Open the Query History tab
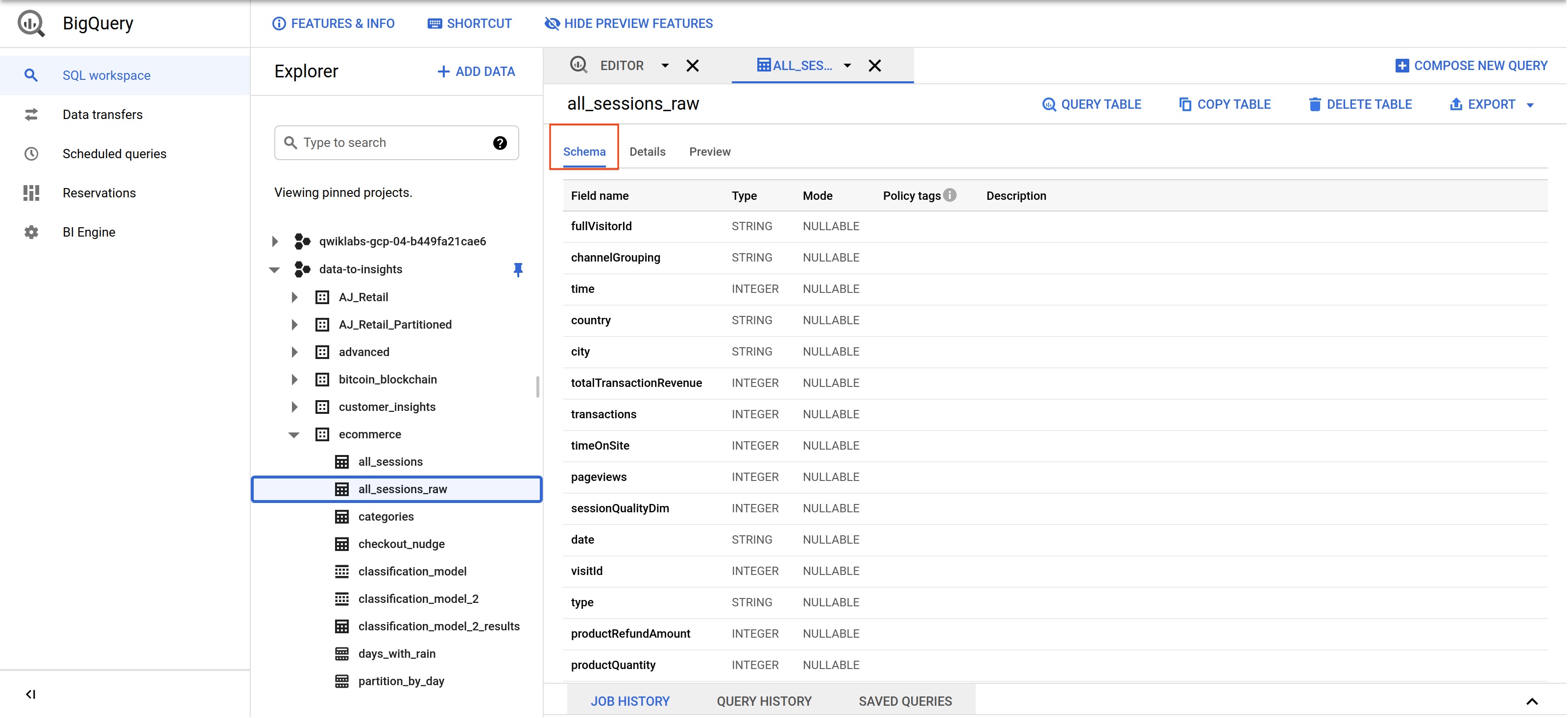Image resolution: width=1568 pixels, height=718 pixels. pyautogui.click(x=763, y=701)
